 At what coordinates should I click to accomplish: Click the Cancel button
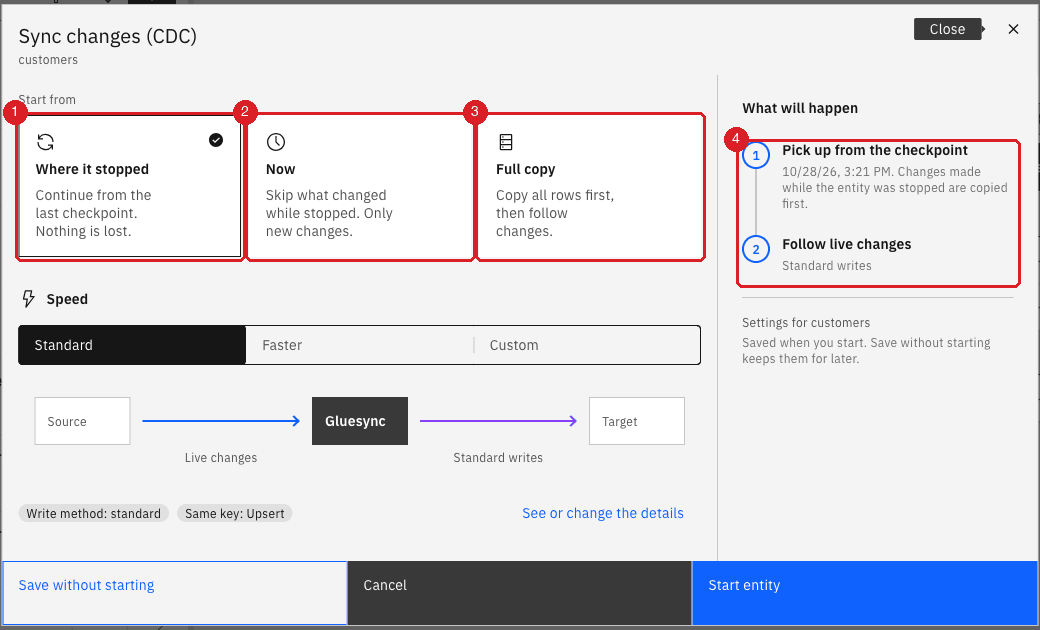(519, 593)
